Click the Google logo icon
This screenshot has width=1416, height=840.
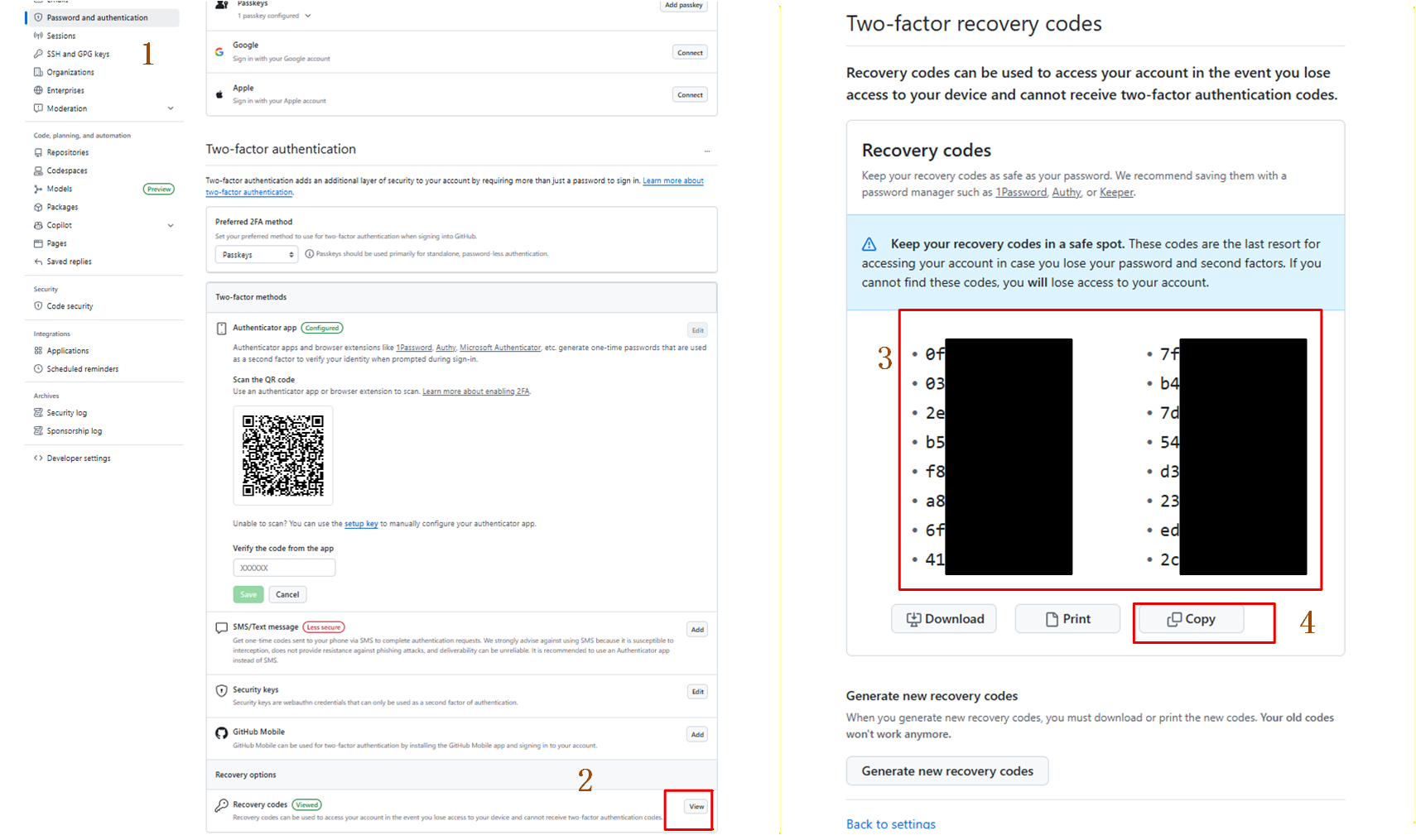pos(219,51)
